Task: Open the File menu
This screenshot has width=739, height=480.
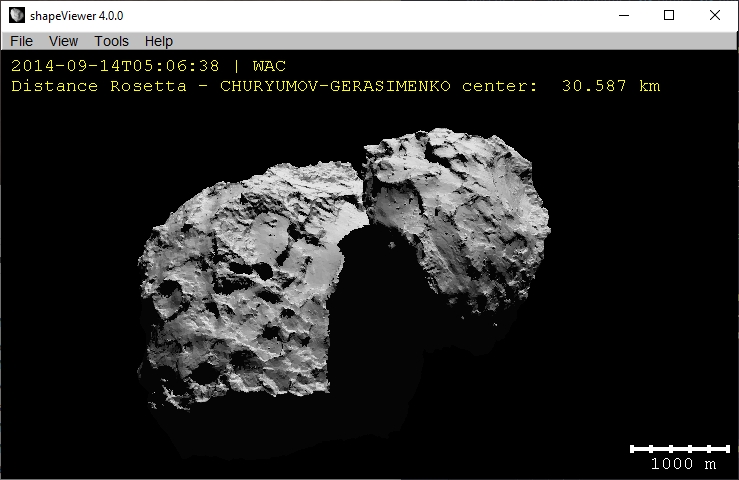Action: 21,41
